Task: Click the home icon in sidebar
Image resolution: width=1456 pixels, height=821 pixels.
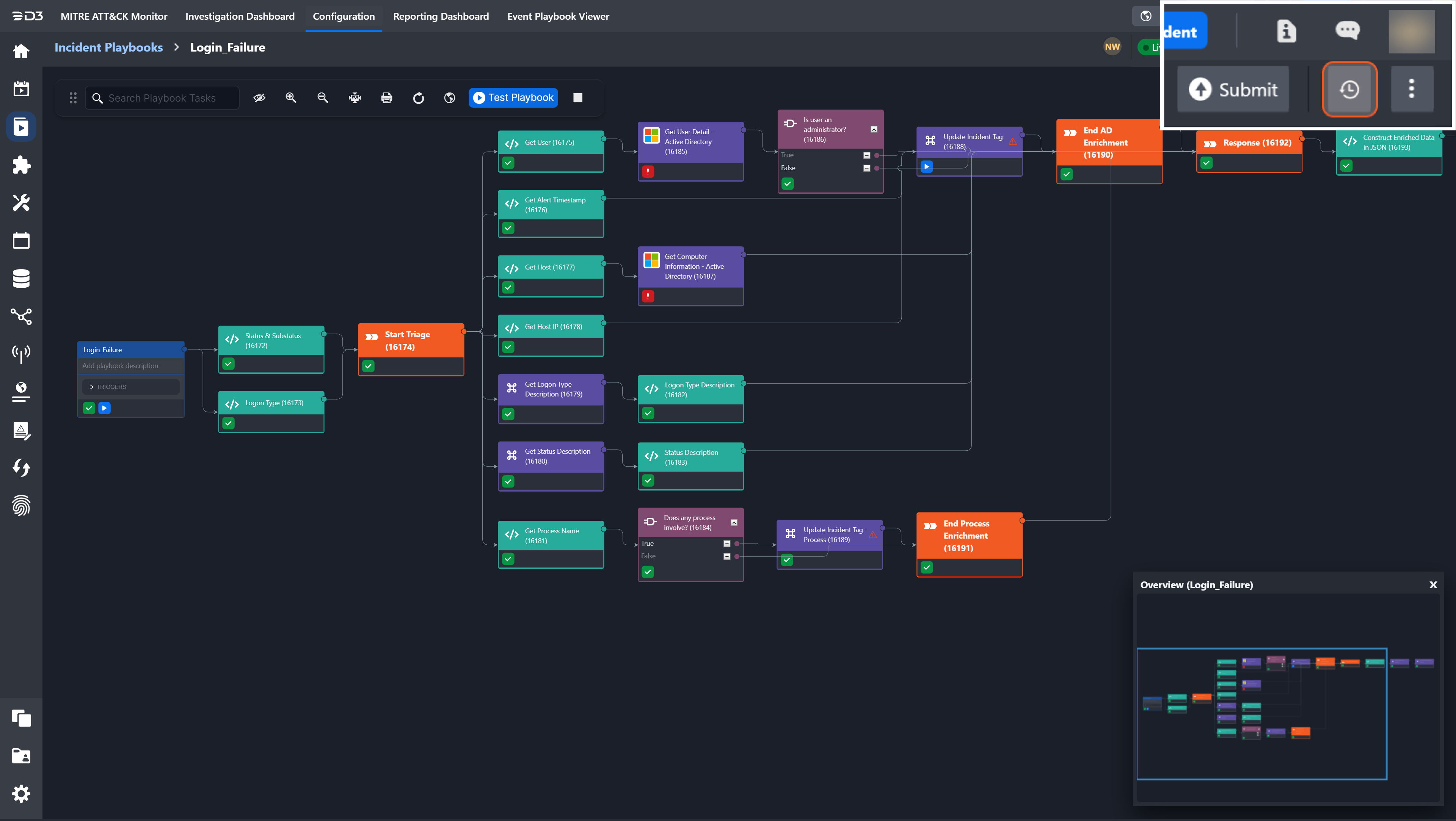Action: 21,52
